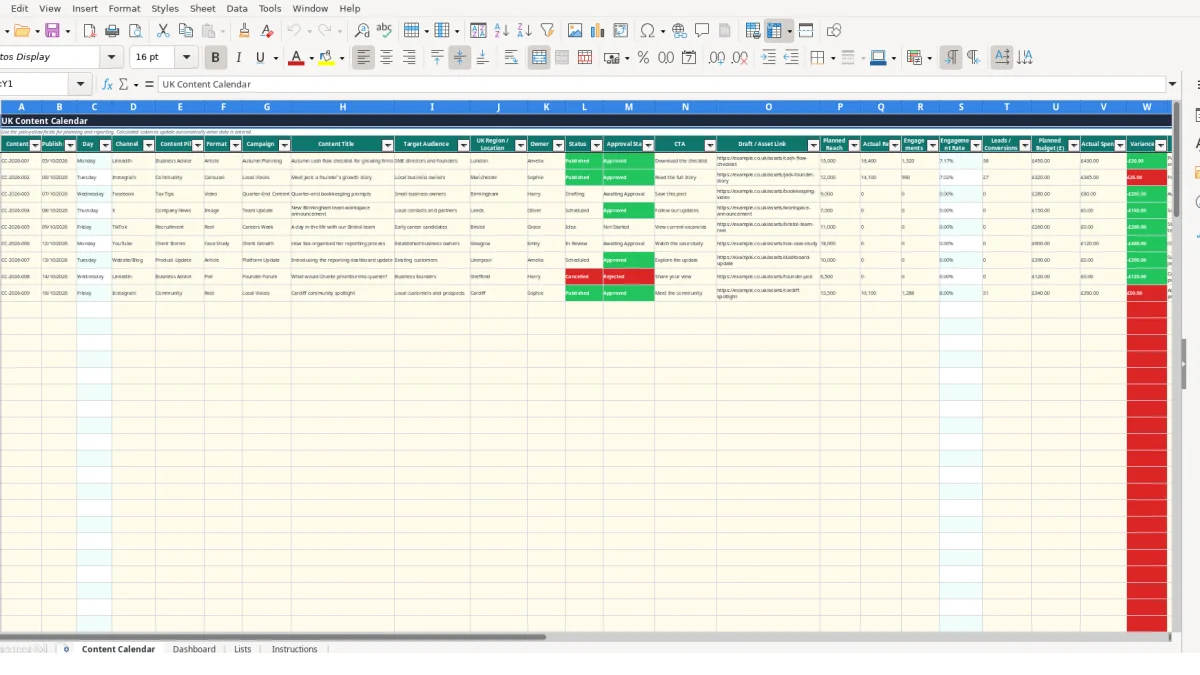The height and width of the screenshot is (675, 1200).
Task: Click the Save document icon
Action: [x=52, y=31]
